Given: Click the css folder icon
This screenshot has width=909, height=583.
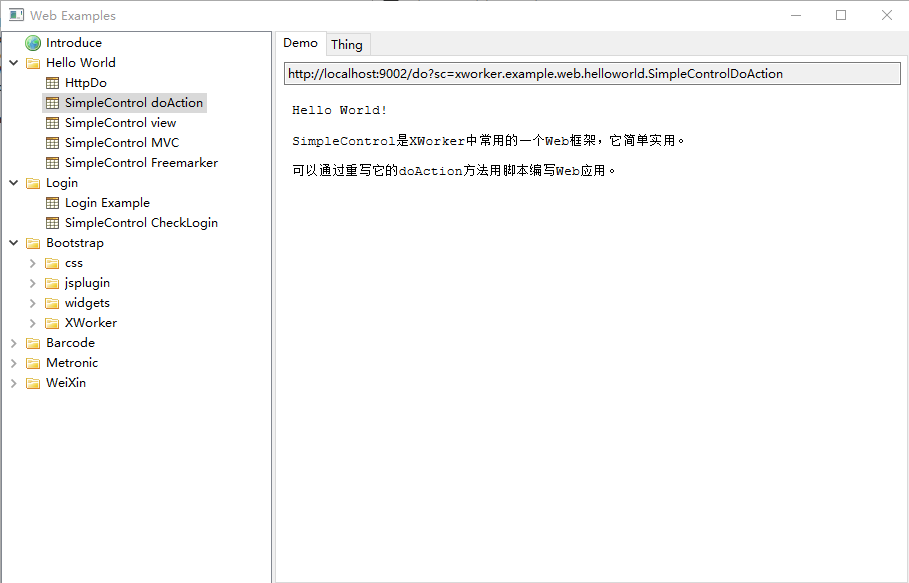Looking at the screenshot, I should [52, 263].
